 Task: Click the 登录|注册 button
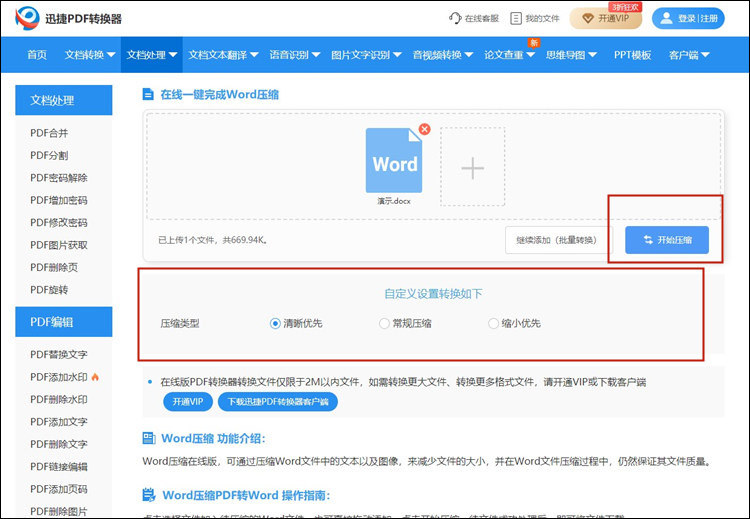(x=688, y=18)
